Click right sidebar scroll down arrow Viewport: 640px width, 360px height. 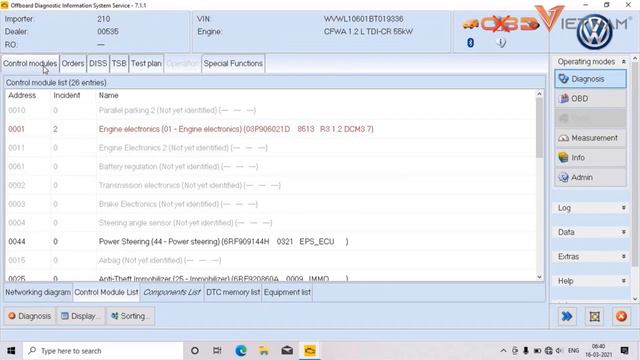tap(635, 299)
